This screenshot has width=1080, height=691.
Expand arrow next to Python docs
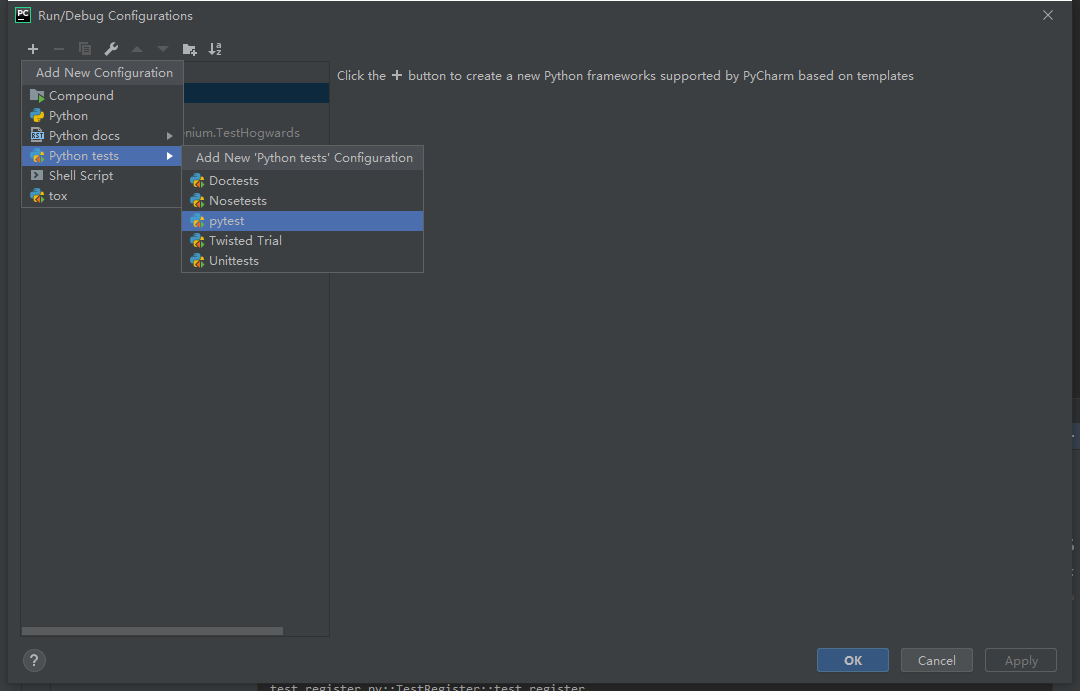[x=169, y=136]
